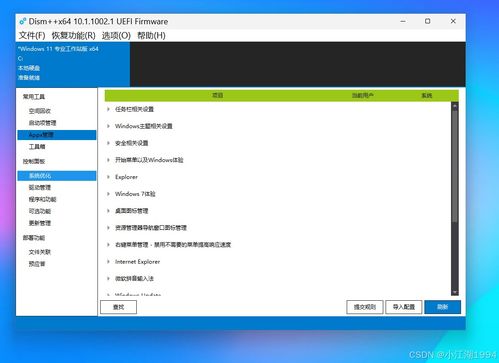
Task: Click the 查找 button
Action: [118, 307]
